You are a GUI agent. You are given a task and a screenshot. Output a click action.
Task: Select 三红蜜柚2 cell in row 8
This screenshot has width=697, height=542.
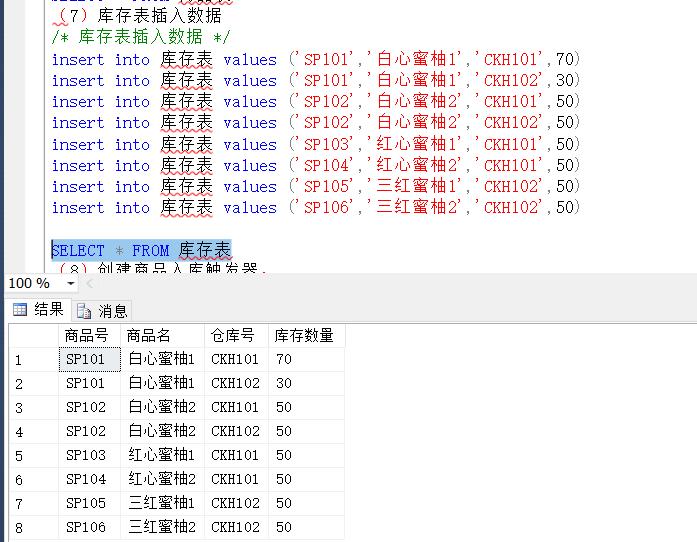pyautogui.click(x=162, y=527)
